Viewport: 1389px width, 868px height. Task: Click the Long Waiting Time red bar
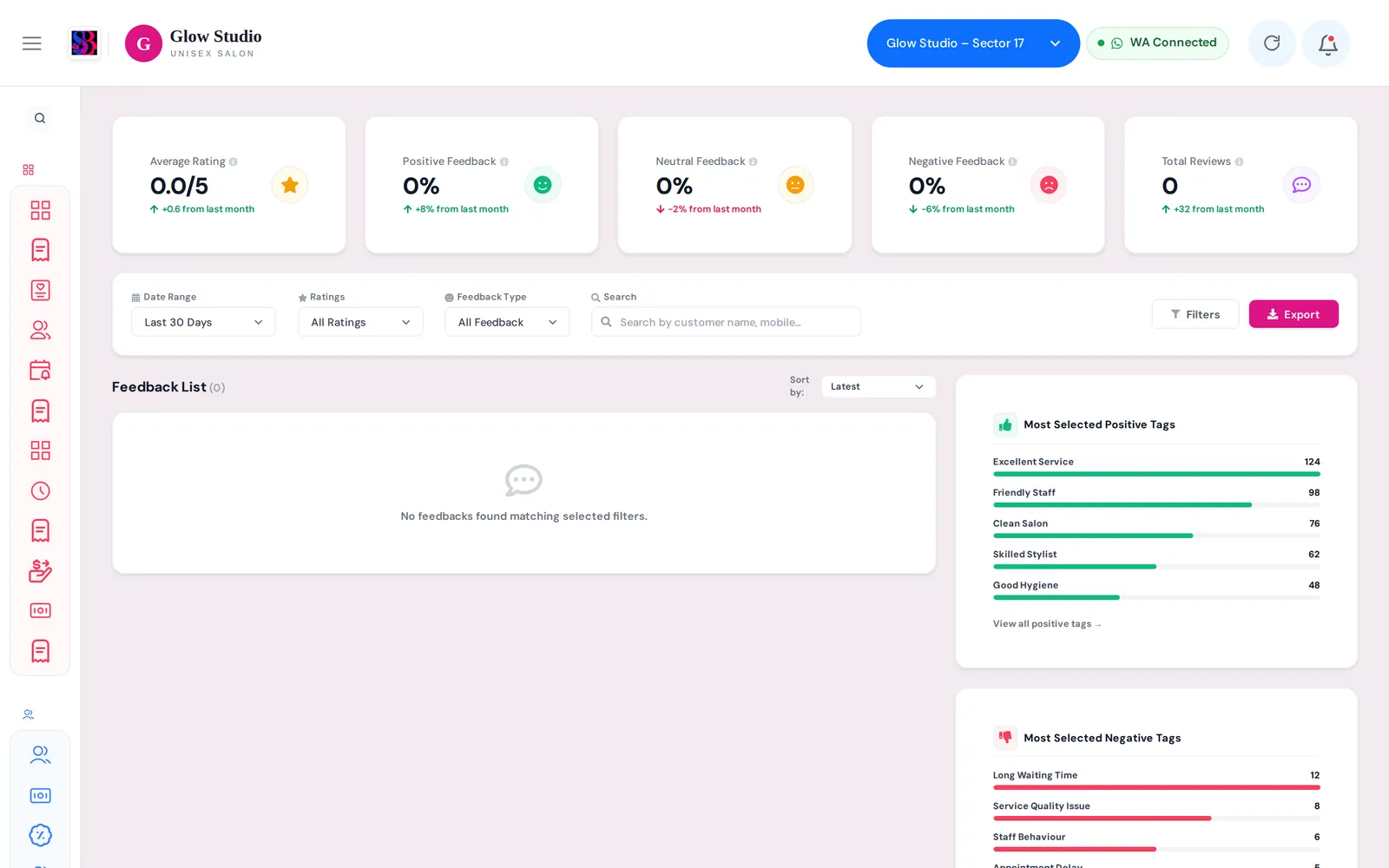[x=1156, y=787]
